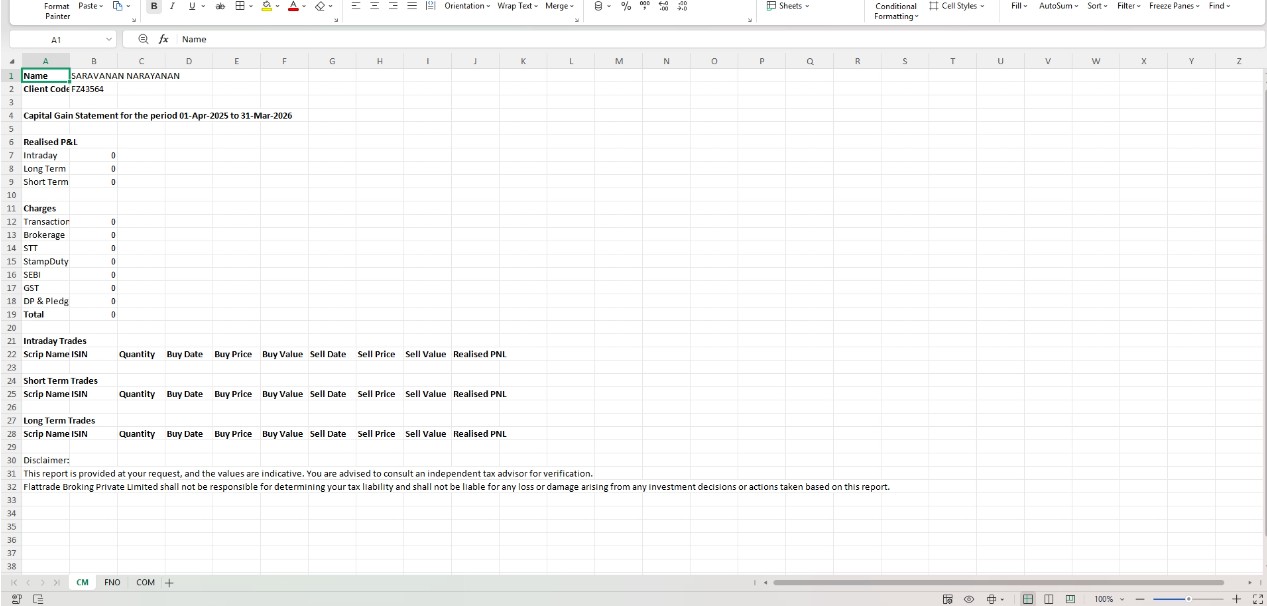Toggle Strikethrough formatting
The height and width of the screenshot is (606, 1267).
220,6
